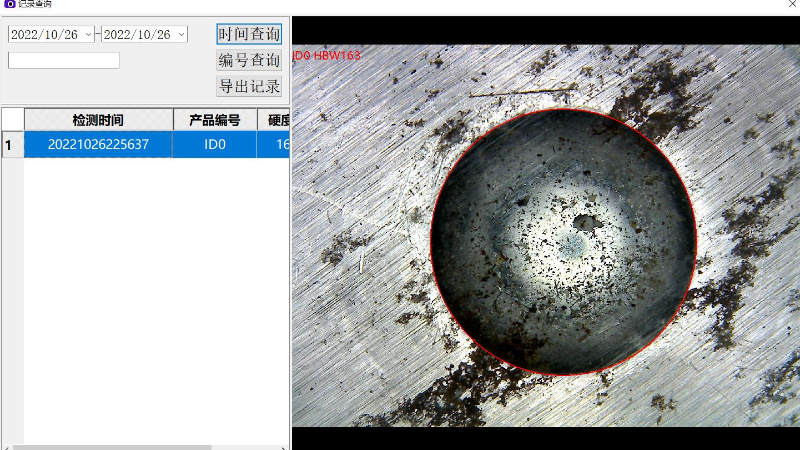Click the horizontal scrollbar thumb under the table
Image resolution: width=800 pixels, height=450 pixels.
110,446
